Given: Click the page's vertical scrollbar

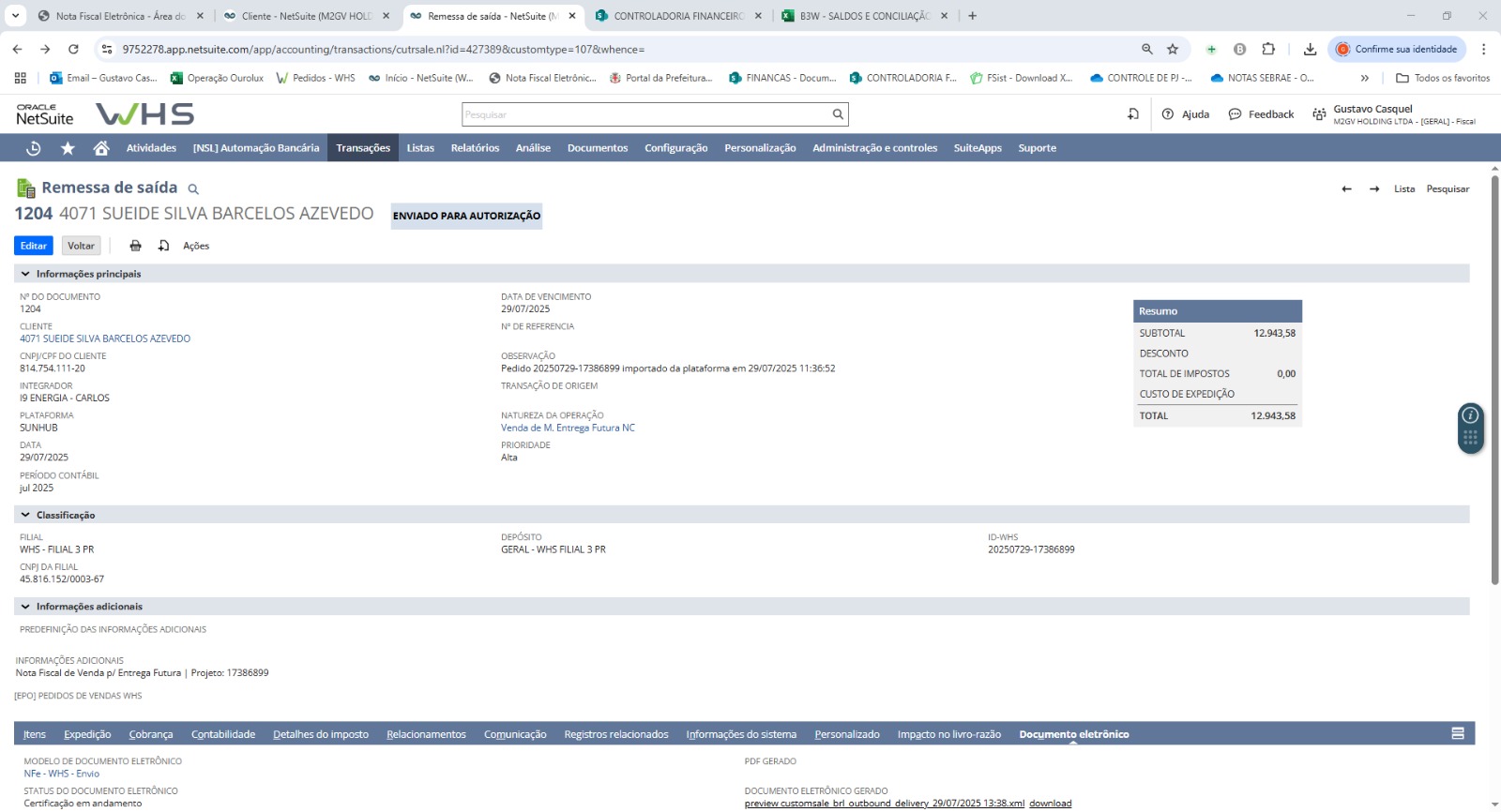Looking at the screenshot, I should [x=1494, y=375].
